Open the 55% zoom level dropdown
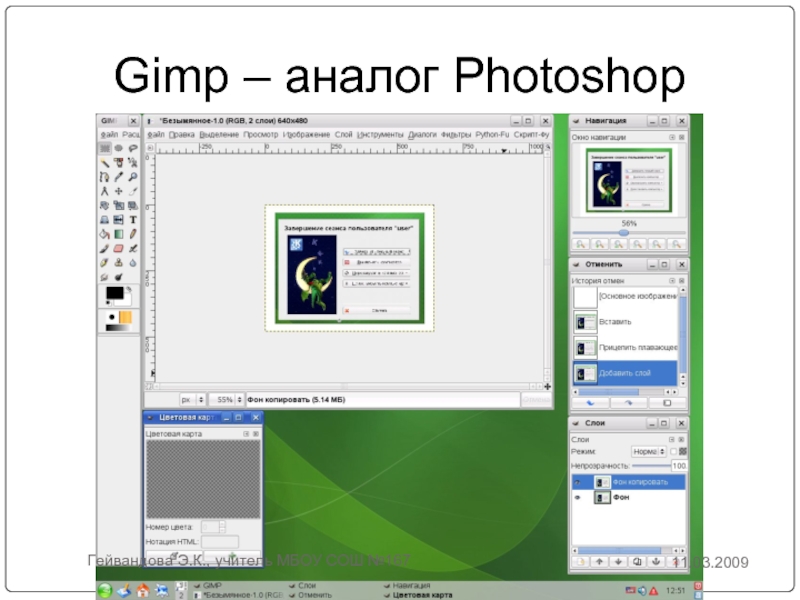 227,399
